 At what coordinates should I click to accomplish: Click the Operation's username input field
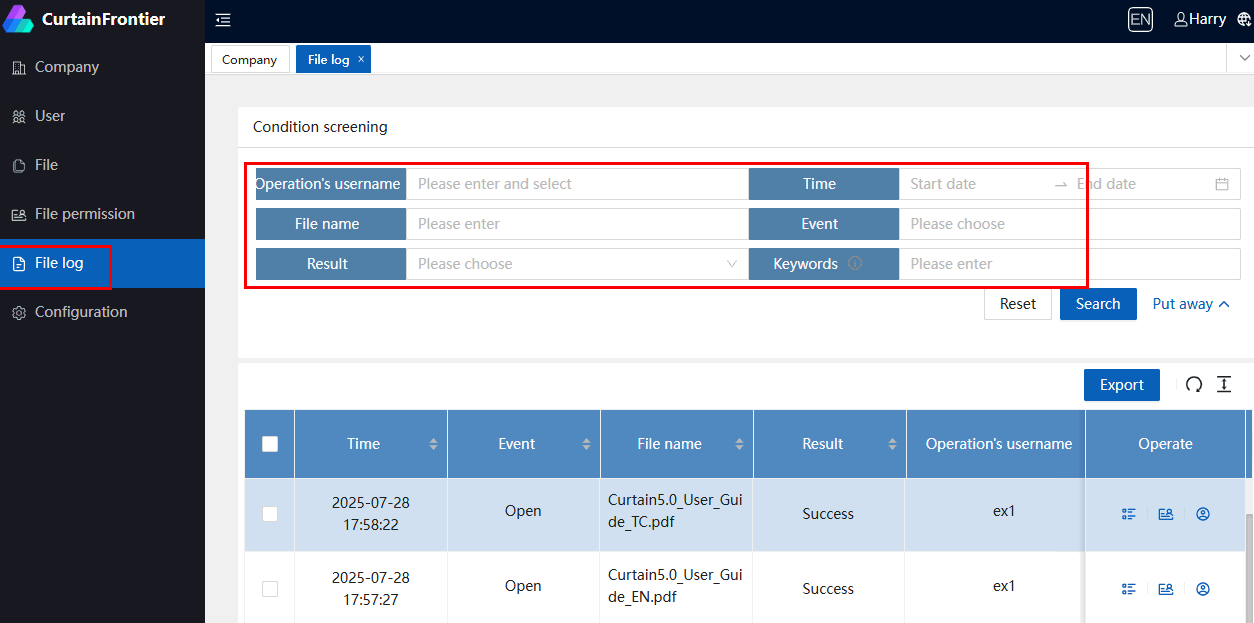(x=577, y=184)
